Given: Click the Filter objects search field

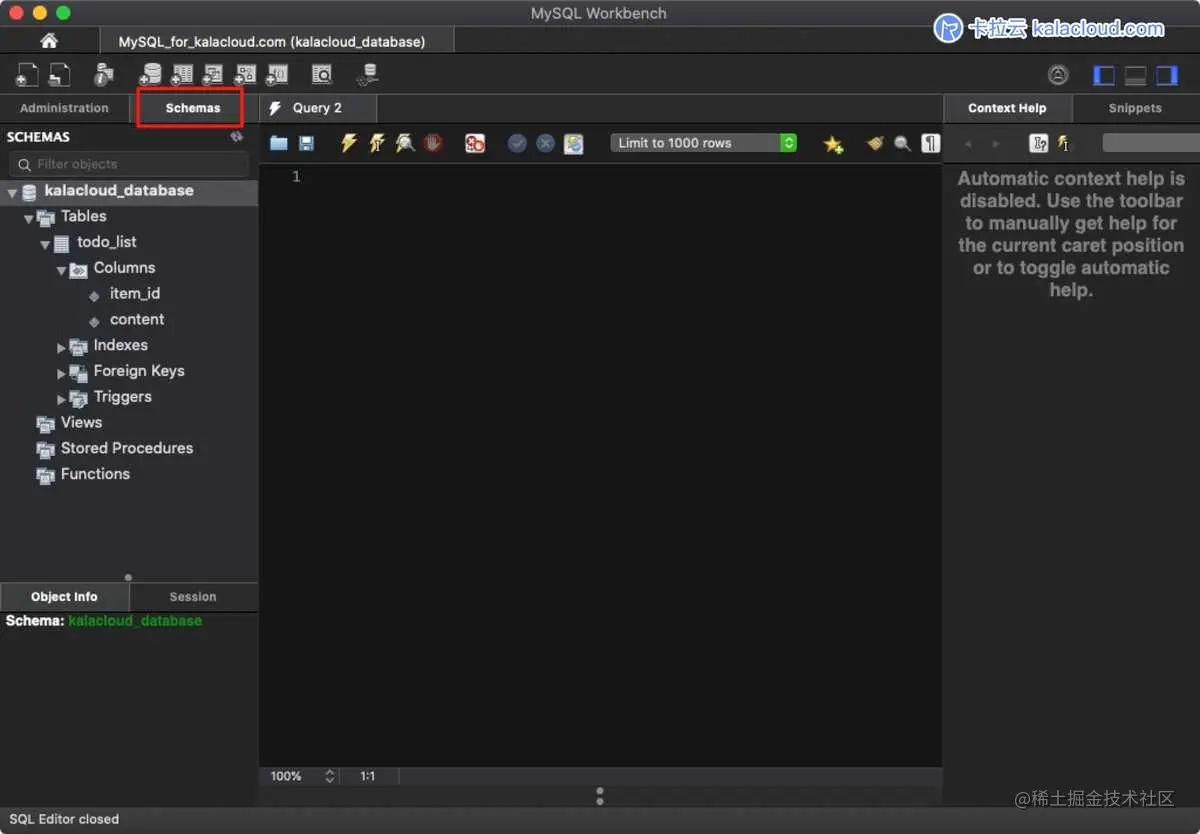Looking at the screenshot, I should tap(129, 164).
